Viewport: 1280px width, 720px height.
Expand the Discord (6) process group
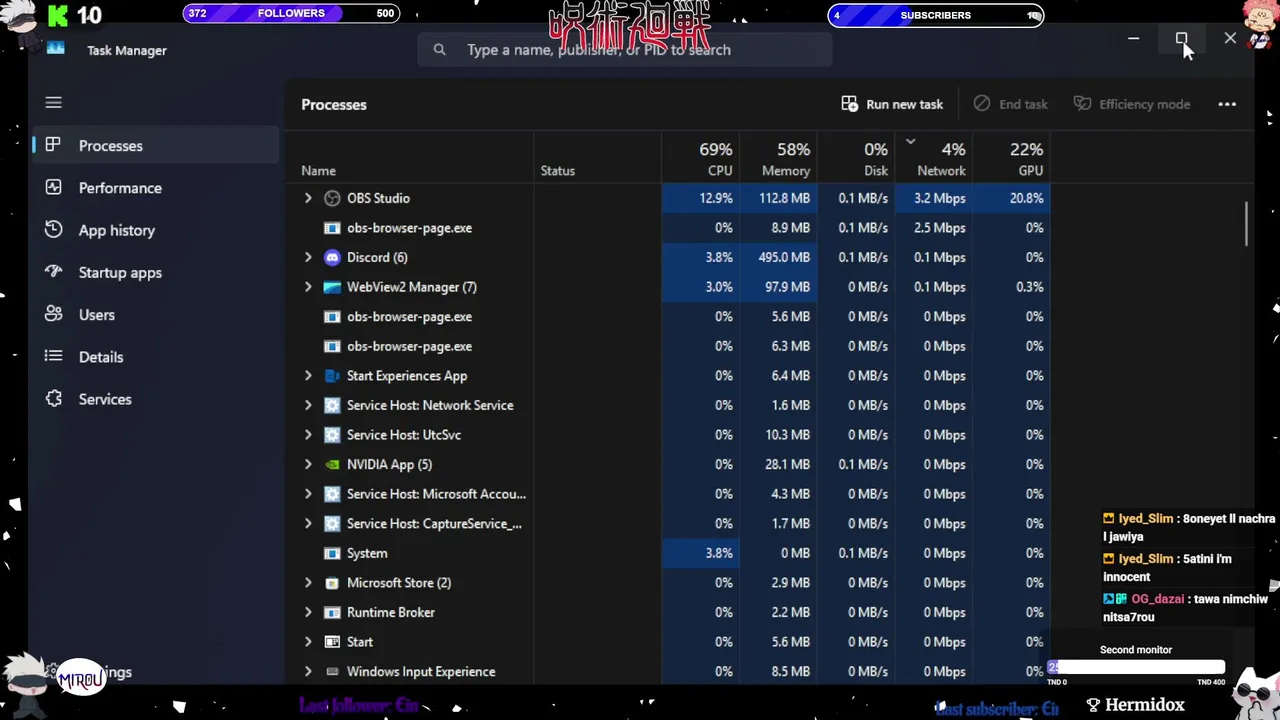(x=308, y=257)
